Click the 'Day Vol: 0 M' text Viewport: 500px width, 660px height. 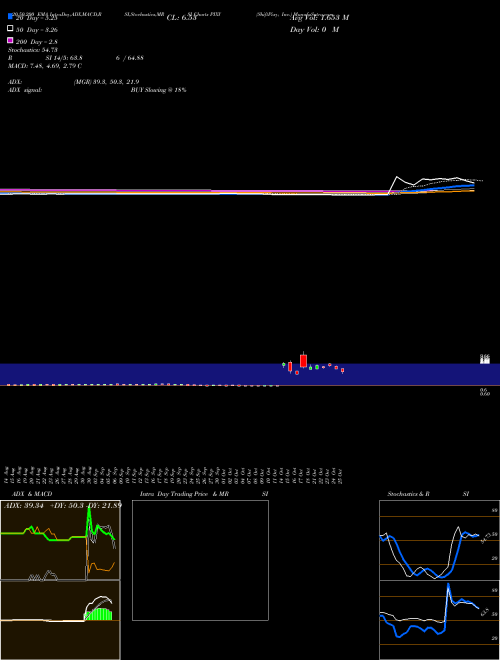(314, 29)
